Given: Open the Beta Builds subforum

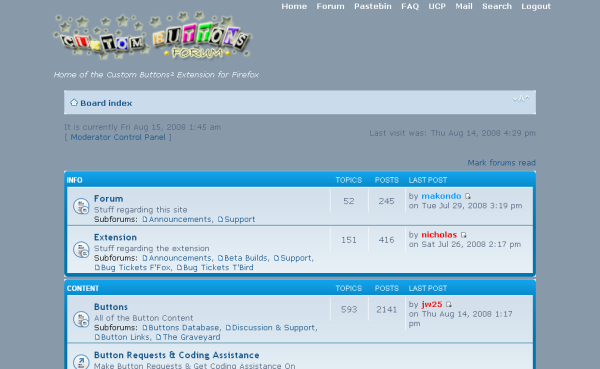Looking at the screenshot, I should 246,258.
